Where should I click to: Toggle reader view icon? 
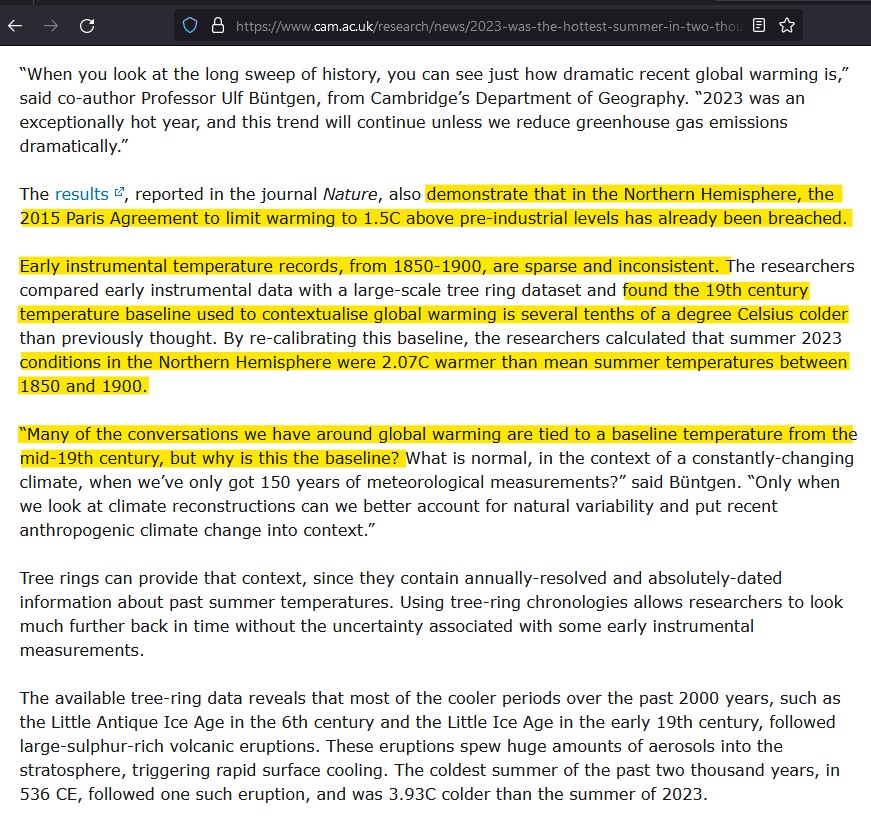click(x=759, y=26)
